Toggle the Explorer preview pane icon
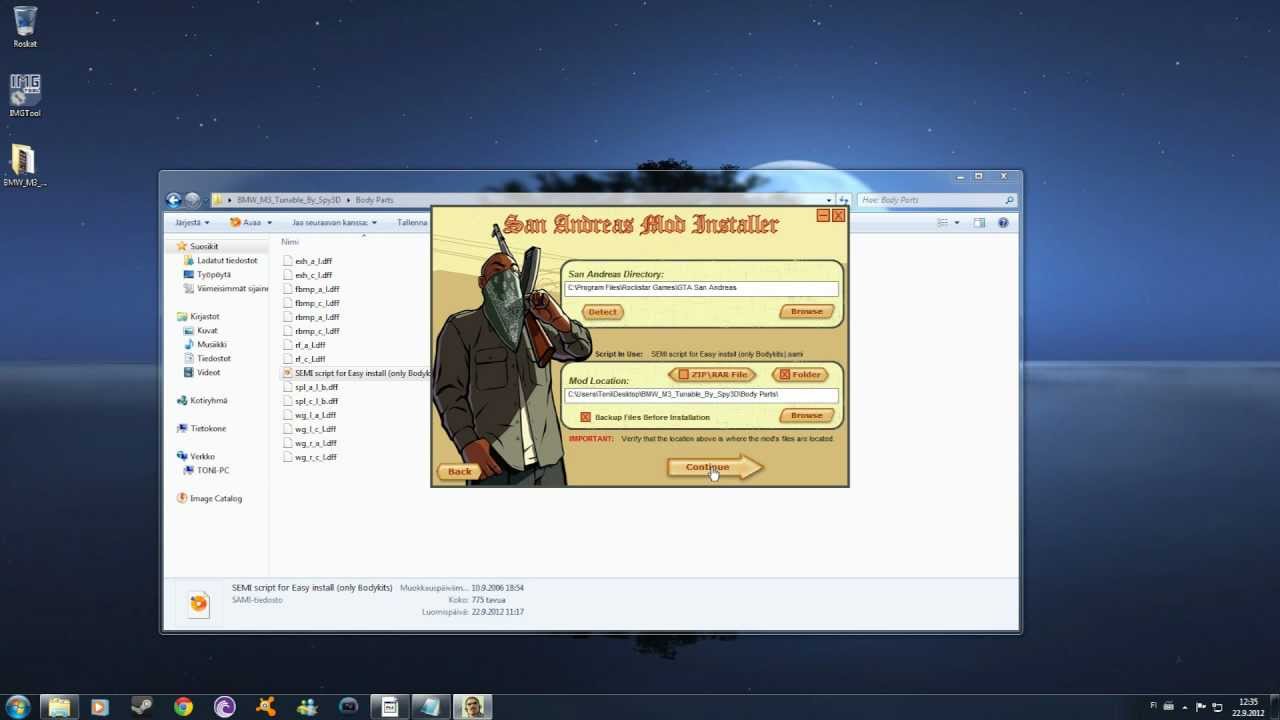 979,223
